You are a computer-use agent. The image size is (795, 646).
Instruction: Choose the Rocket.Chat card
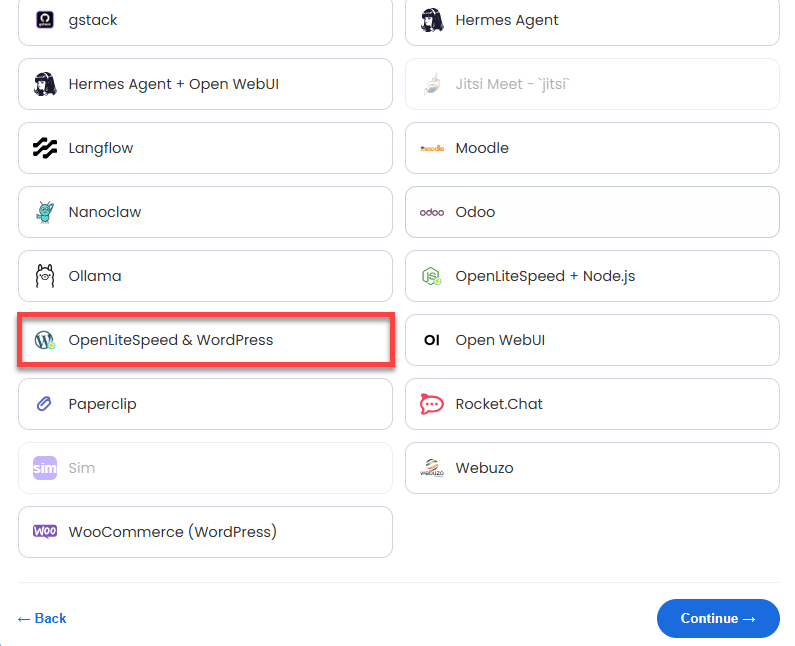(x=592, y=404)
